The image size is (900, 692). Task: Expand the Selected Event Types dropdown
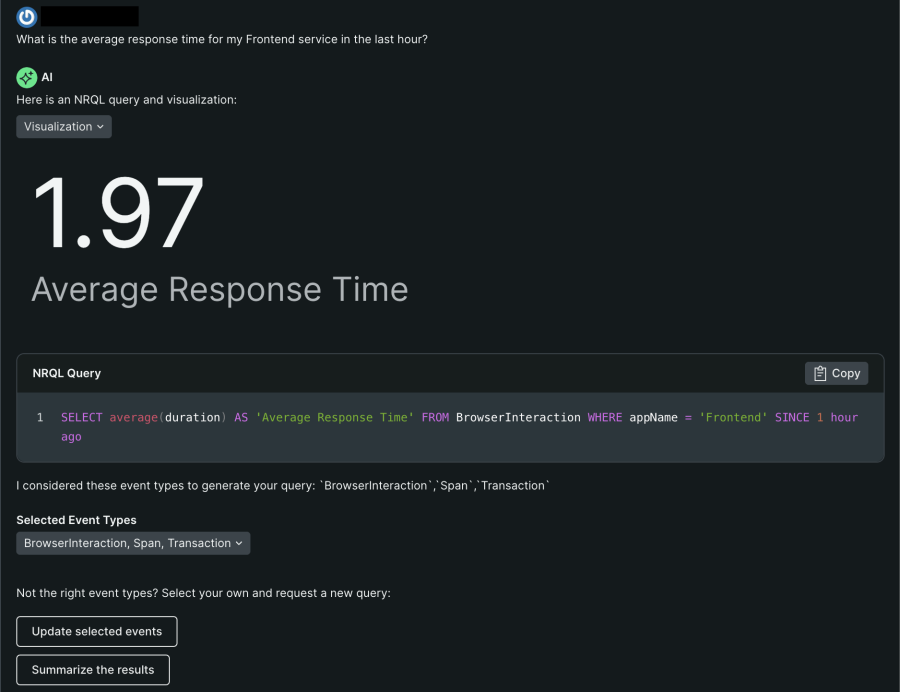click(133, 543)
